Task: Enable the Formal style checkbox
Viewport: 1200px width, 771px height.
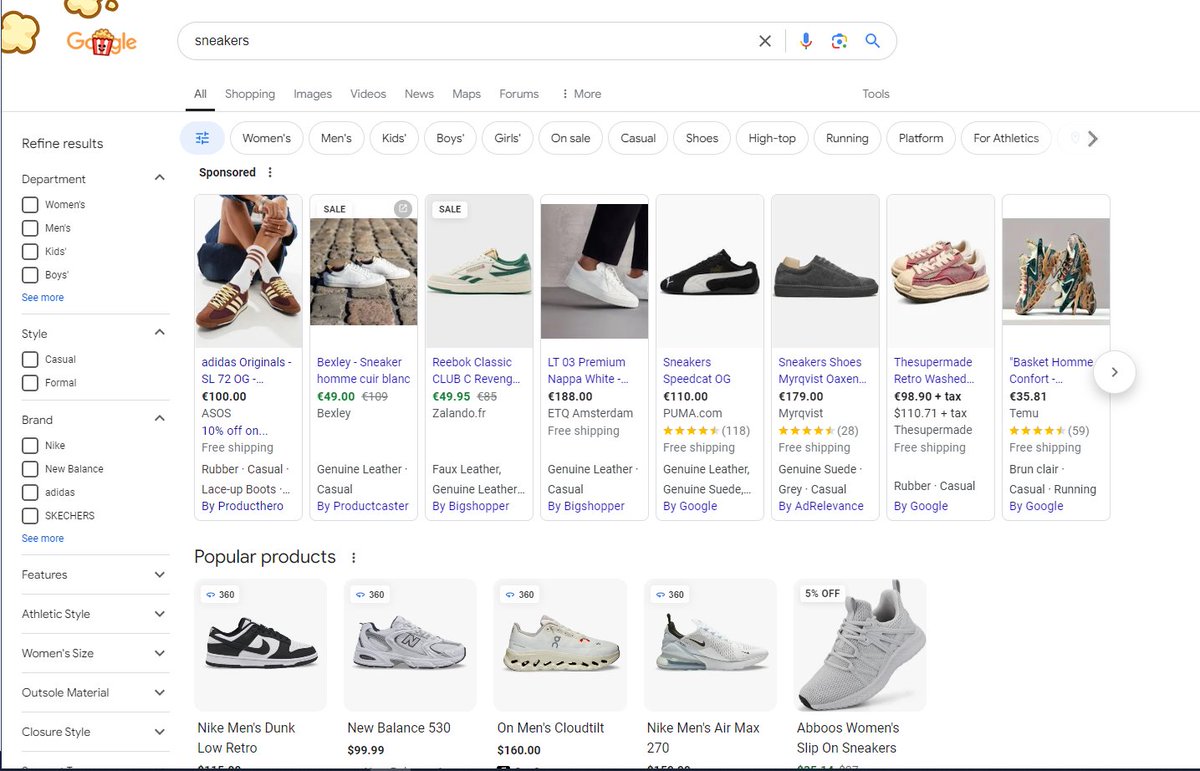Action: point(30,383)
